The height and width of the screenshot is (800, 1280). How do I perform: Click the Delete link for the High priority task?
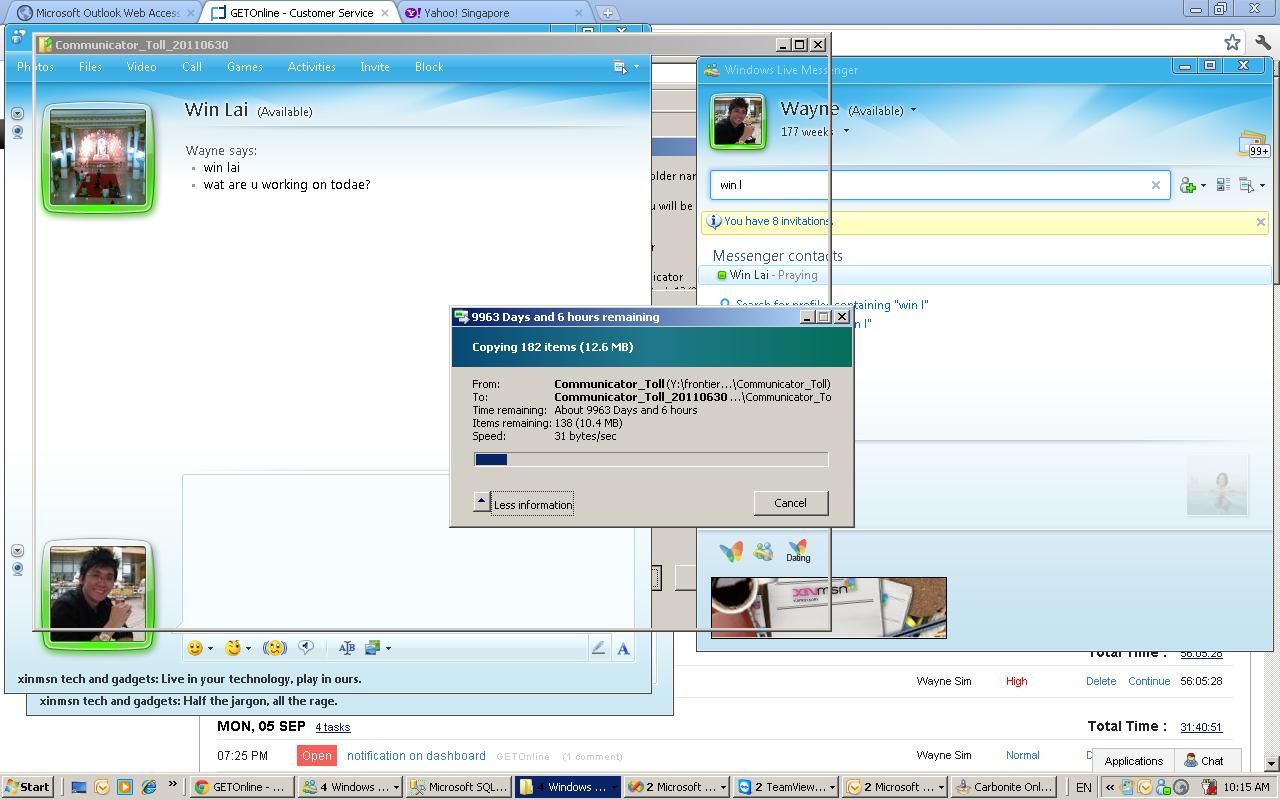click(x=1101, y=681)
